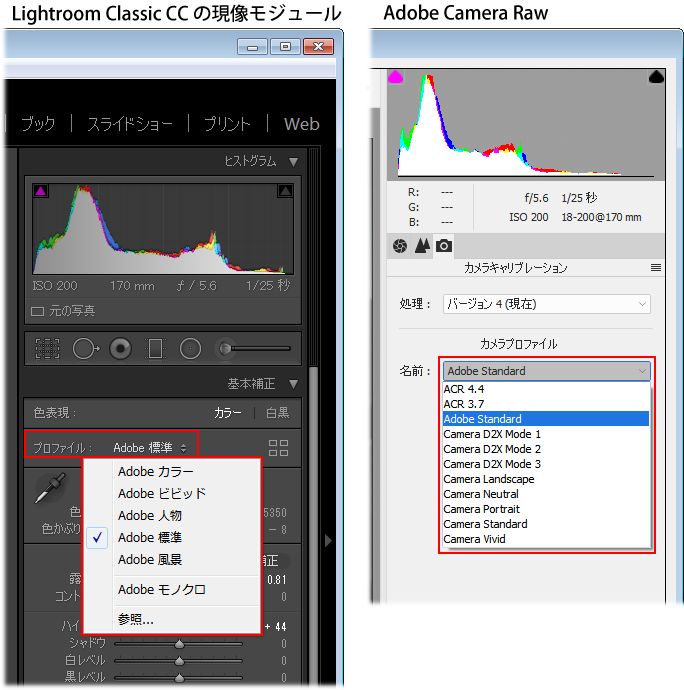
Task: Minimize the Lightroom window
Action: [252, 47]
